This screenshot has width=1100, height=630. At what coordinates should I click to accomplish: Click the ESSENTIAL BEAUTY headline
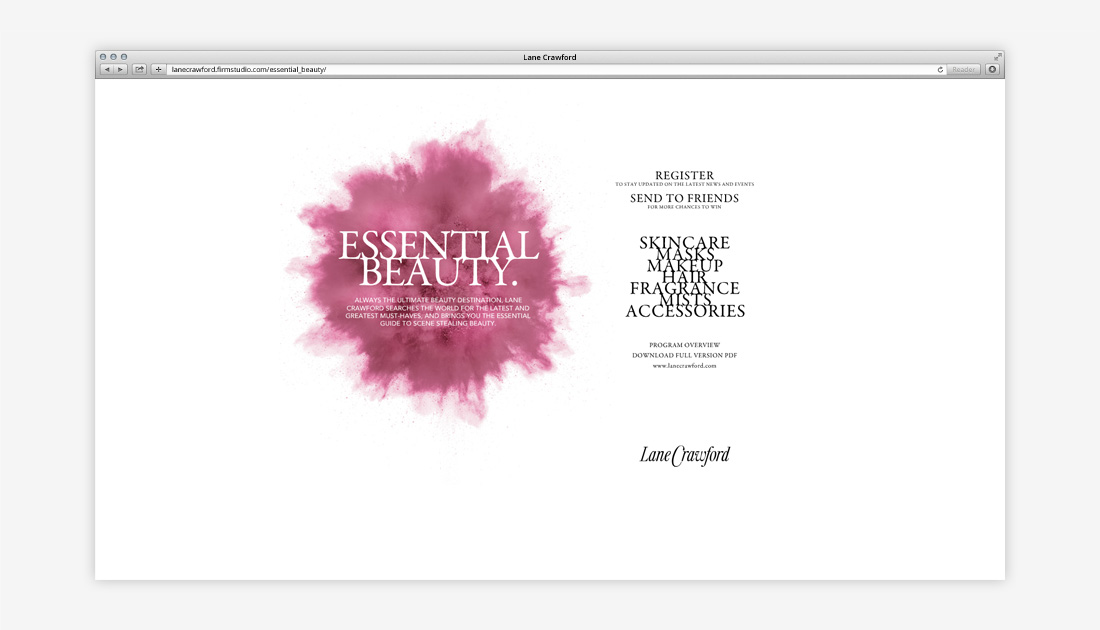[x=439, y=259]
